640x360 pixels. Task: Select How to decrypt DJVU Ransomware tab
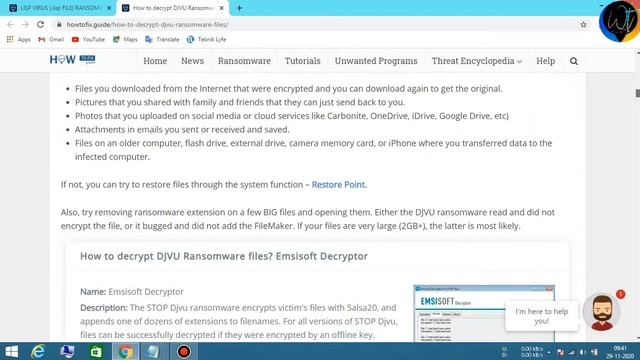(x=173, y=8)
